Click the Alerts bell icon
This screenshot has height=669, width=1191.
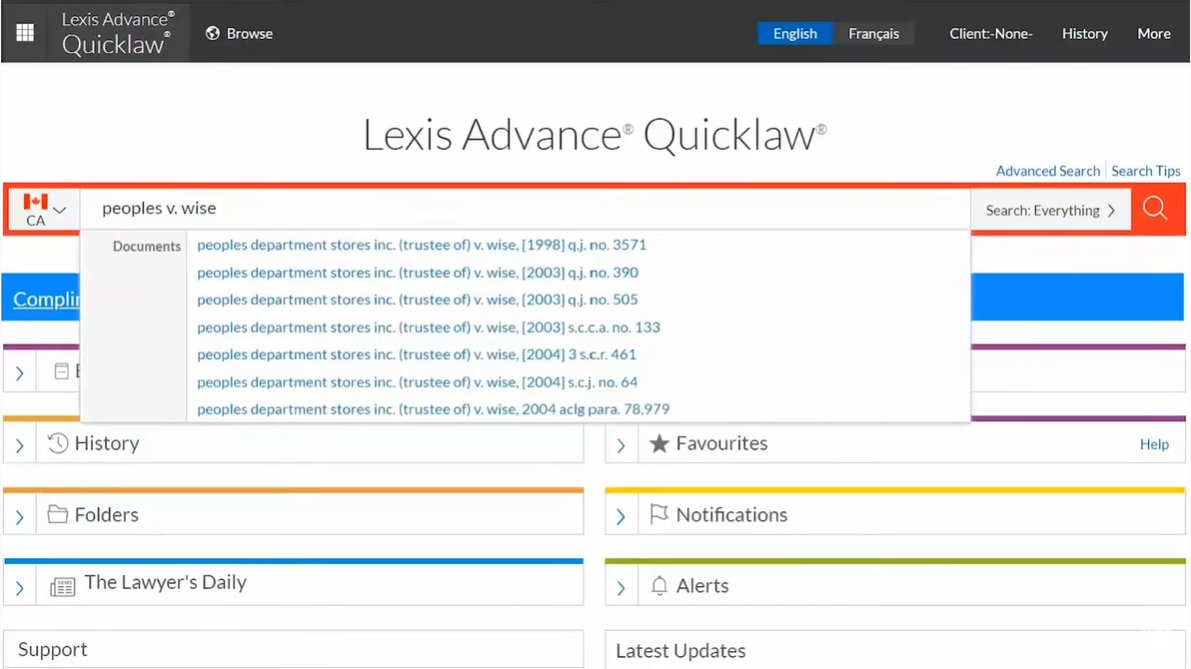click(659, 585)
